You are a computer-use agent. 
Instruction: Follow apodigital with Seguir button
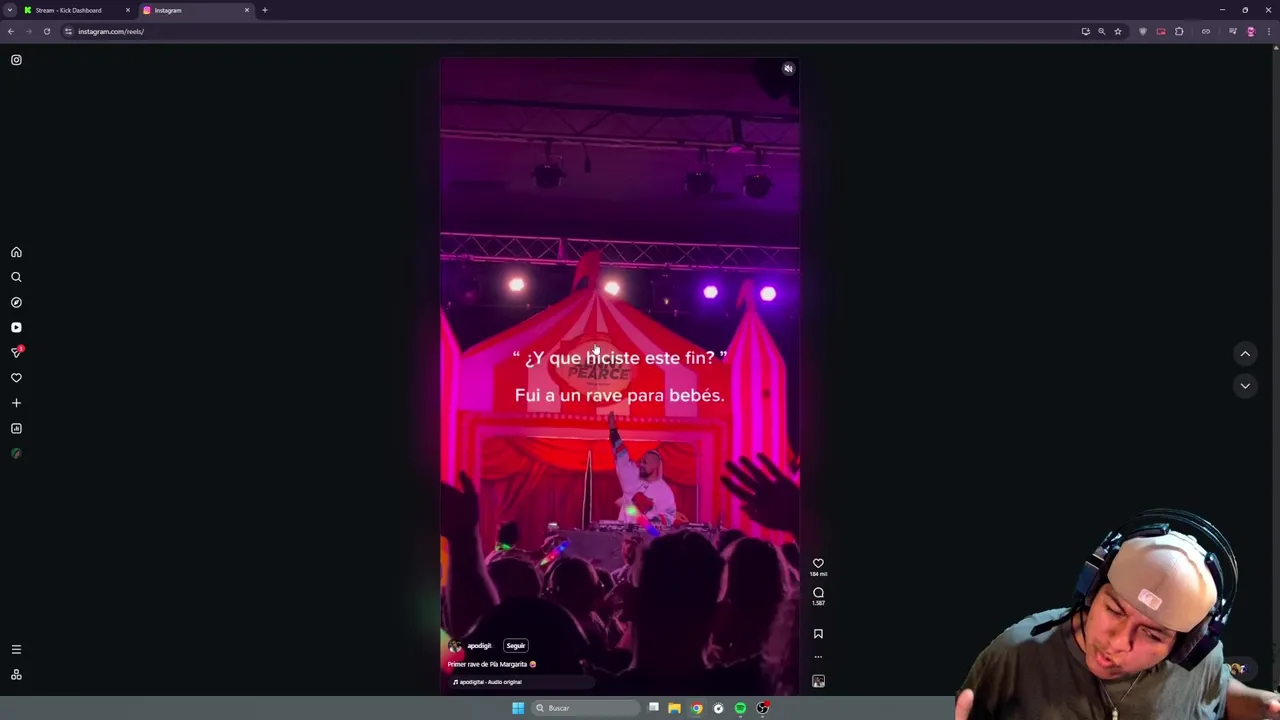tap(516, 646)
